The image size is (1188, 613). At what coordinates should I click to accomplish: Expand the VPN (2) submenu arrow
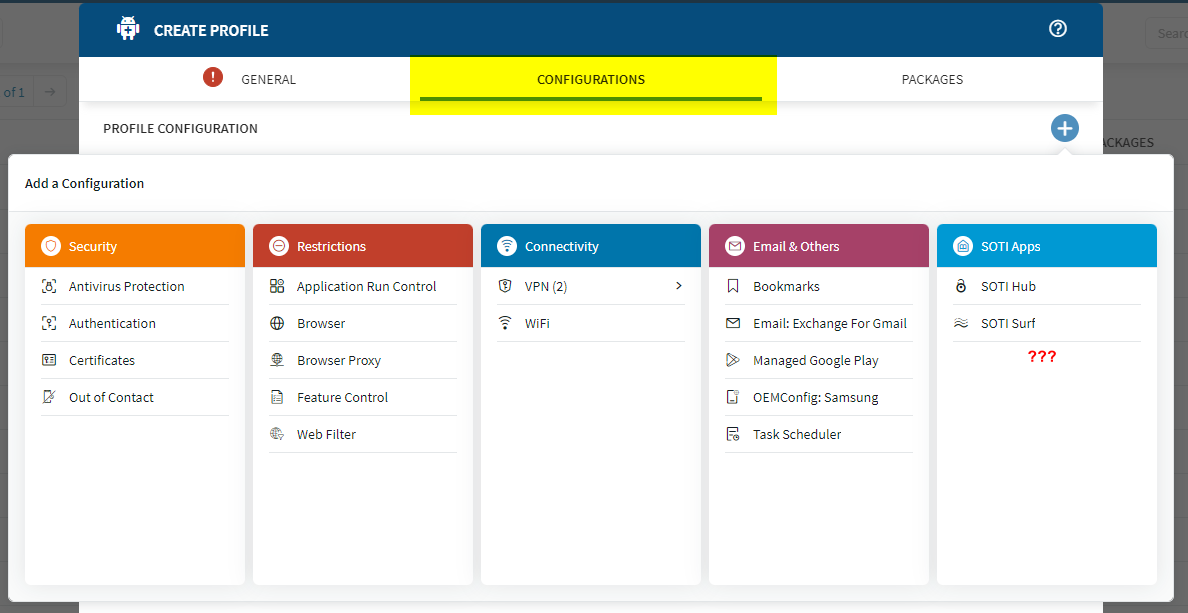(x=679, y=286)
